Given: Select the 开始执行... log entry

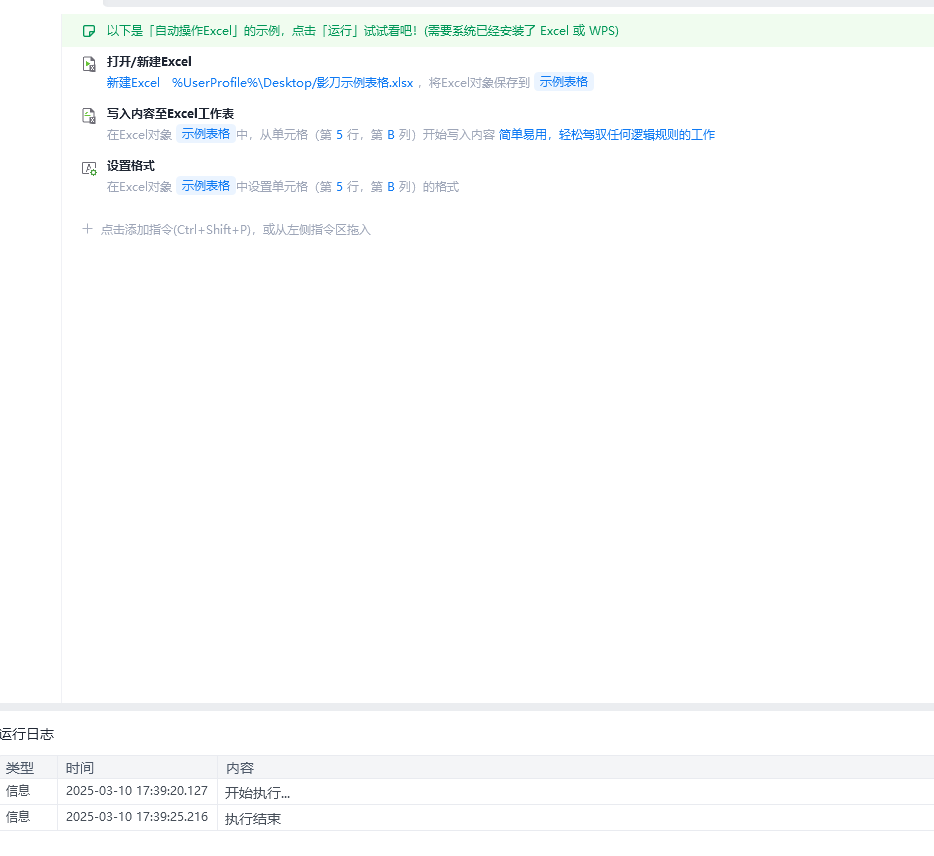Looking at the screenshot, I should coord(257,793).
